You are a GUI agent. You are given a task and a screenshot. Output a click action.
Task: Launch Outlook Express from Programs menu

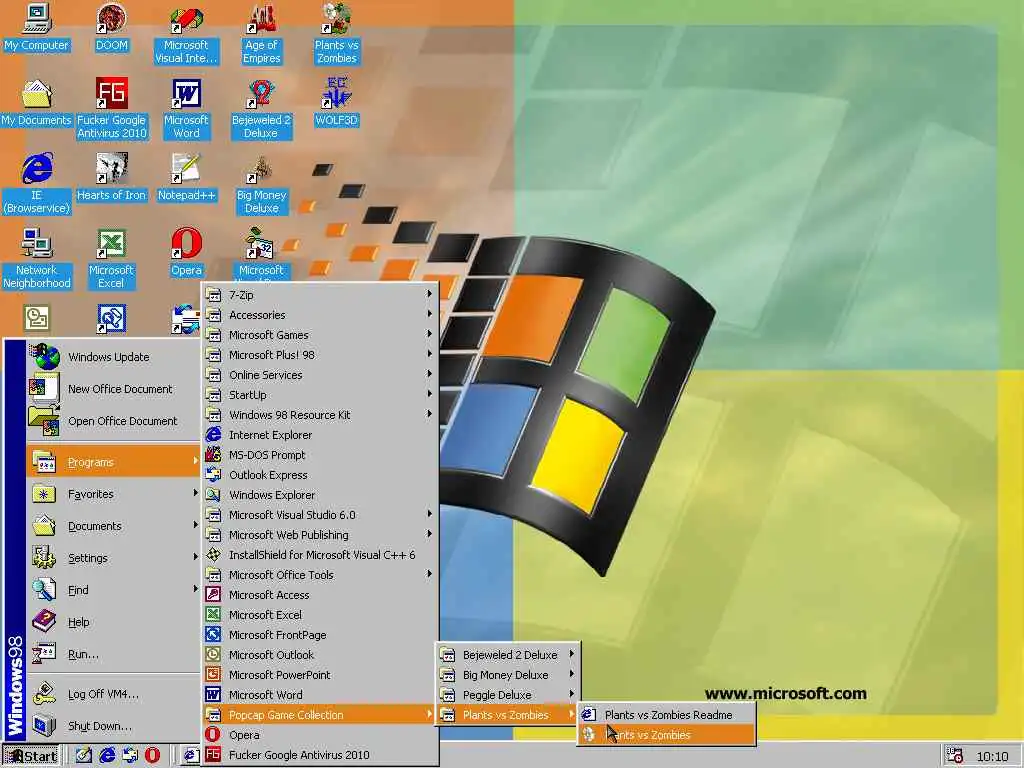point(319,475)
